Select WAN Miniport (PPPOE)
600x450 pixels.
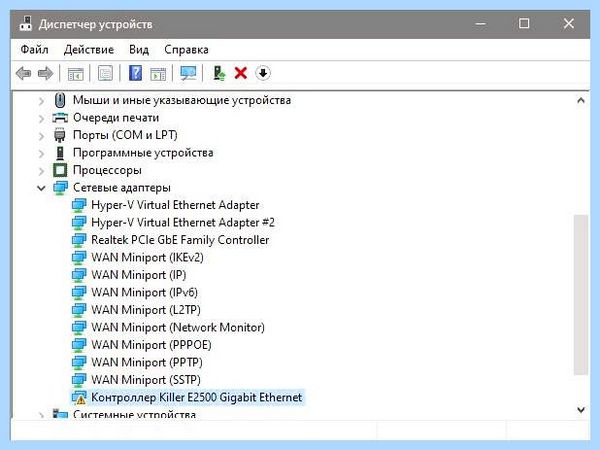(151, 345)
